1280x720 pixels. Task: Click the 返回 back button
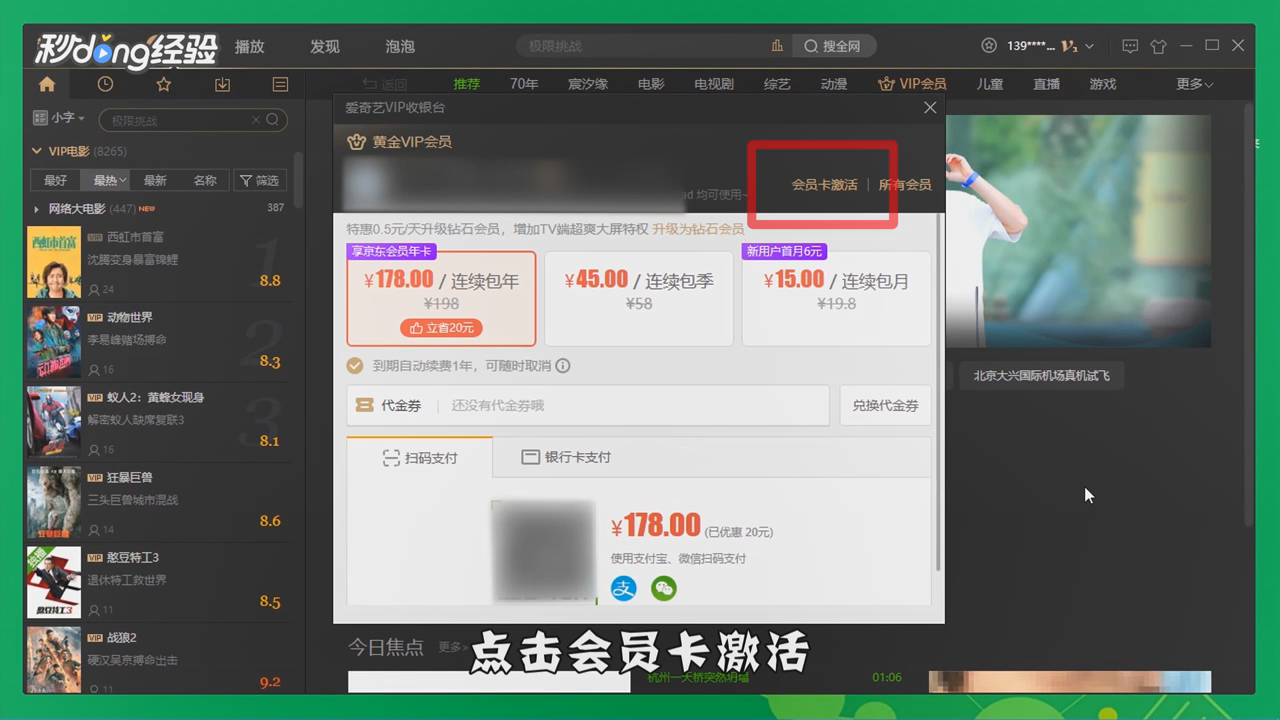click(385, 84)
